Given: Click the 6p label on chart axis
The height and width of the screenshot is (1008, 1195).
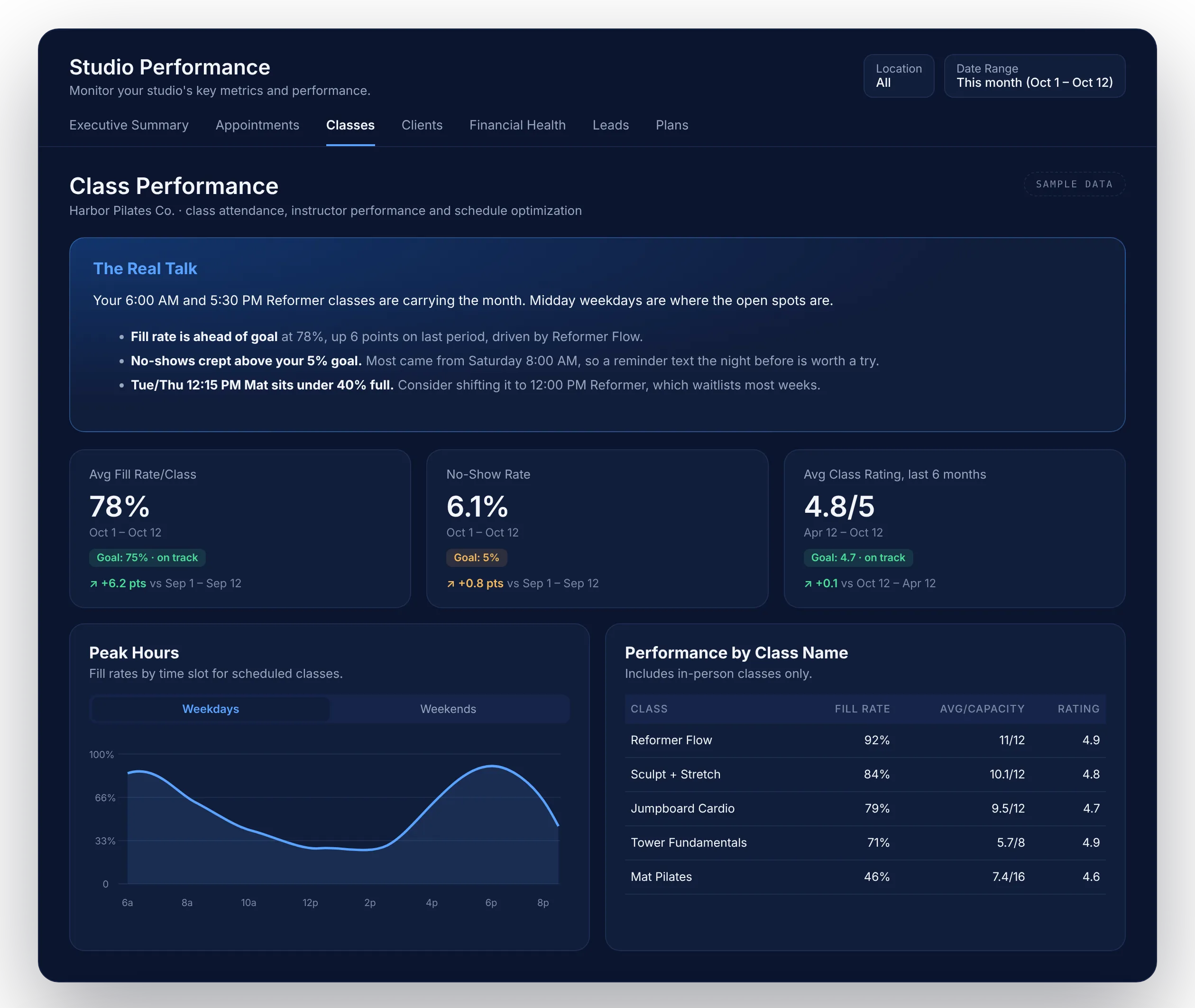Looking at the screenshot, I should pos(491,903).
